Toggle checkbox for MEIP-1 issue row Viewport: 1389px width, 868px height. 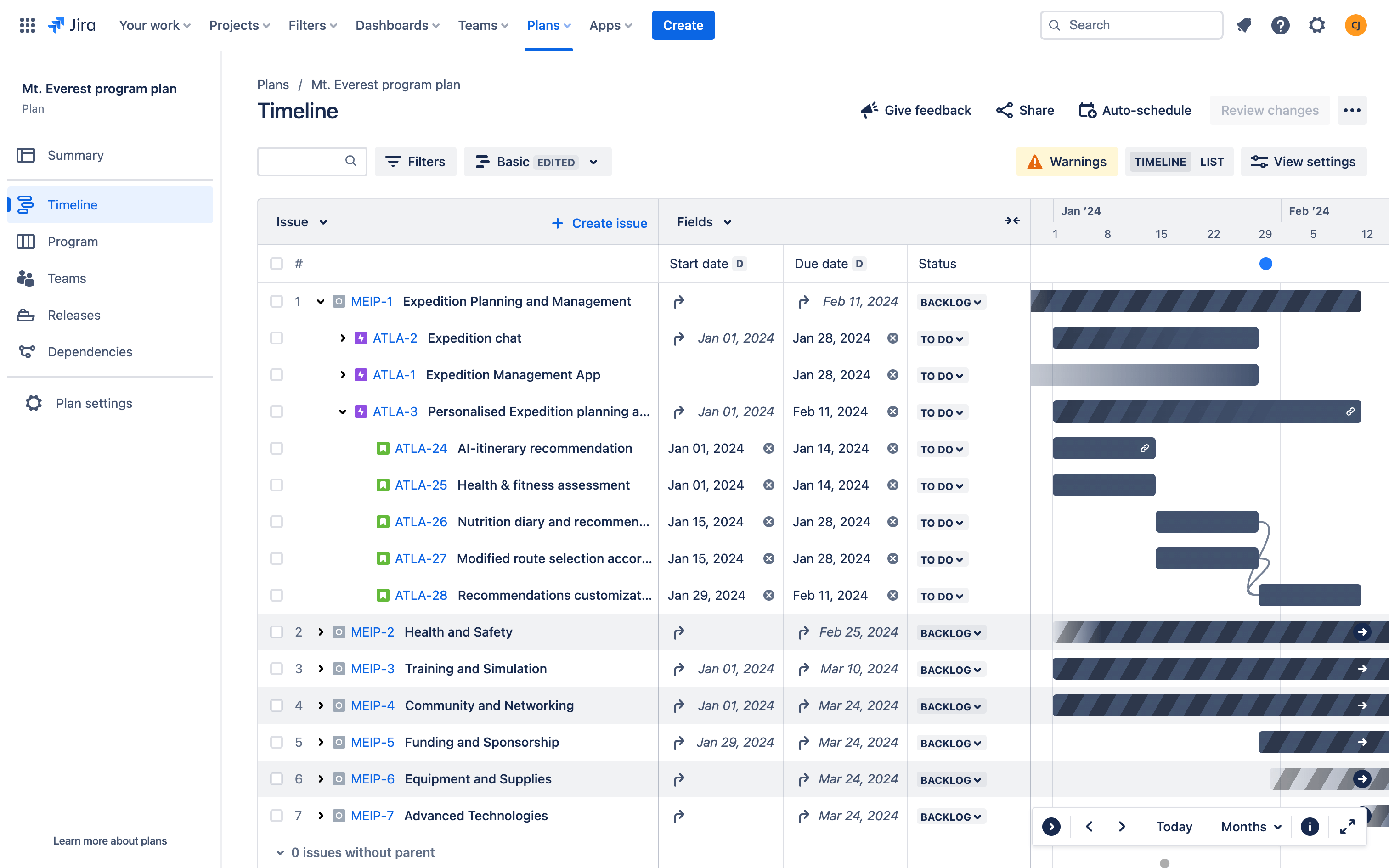(276, 301)
